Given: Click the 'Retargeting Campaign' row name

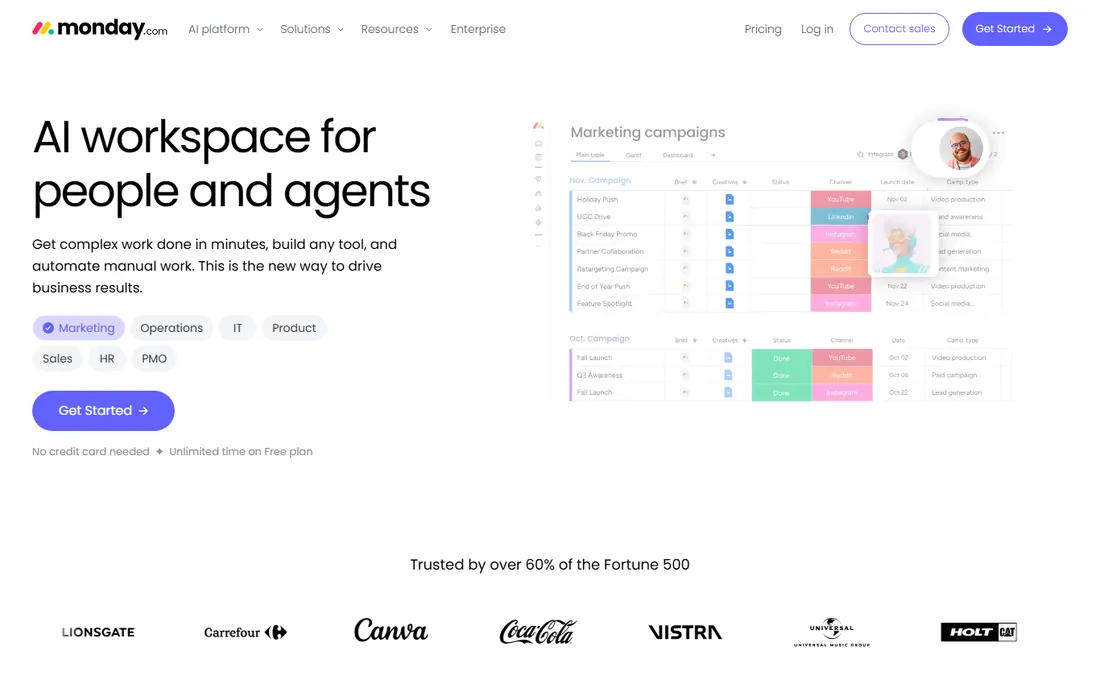Looking at the screenshot, I should click(x=612, y=269).
